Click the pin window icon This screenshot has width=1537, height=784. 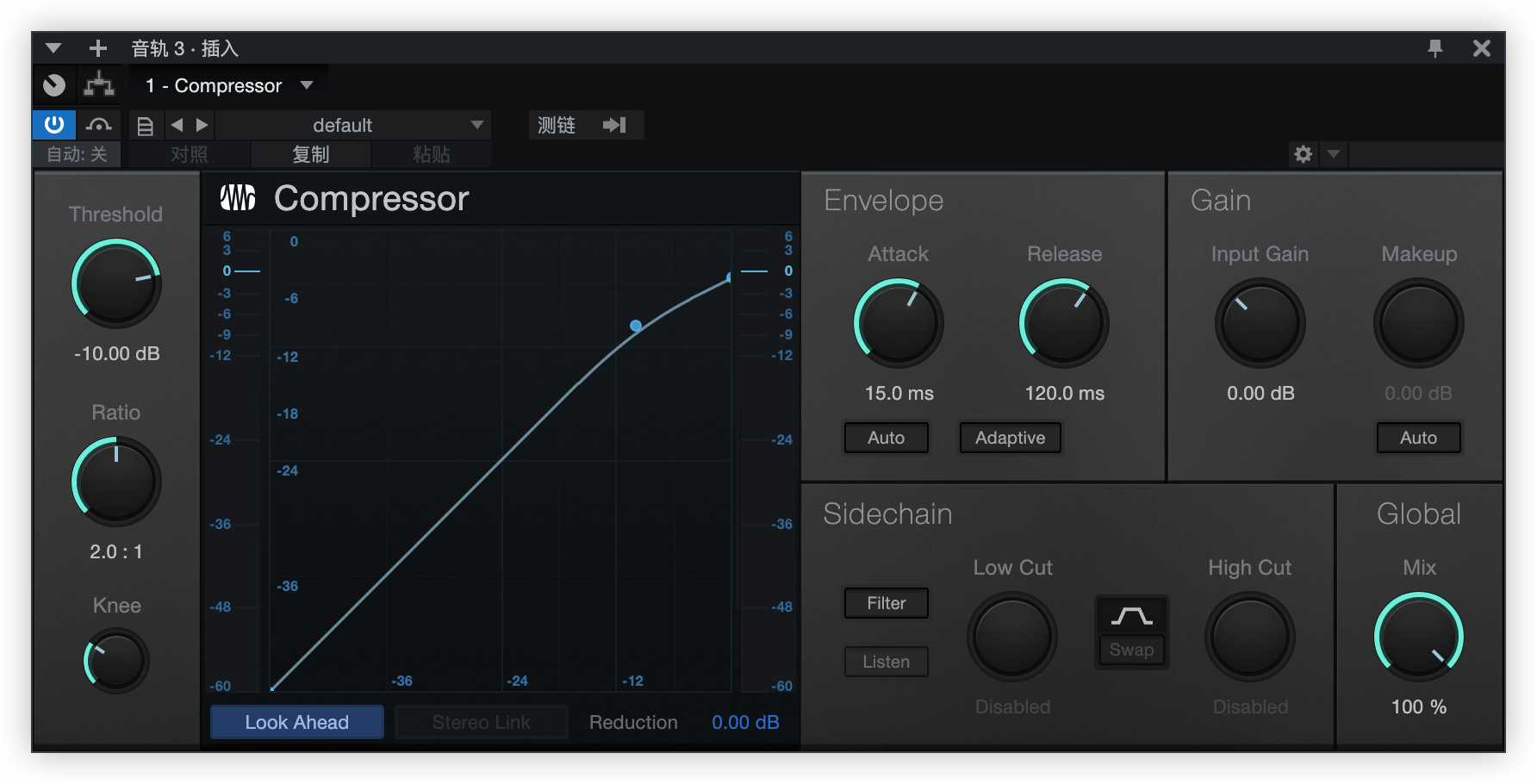(1434, 48)
